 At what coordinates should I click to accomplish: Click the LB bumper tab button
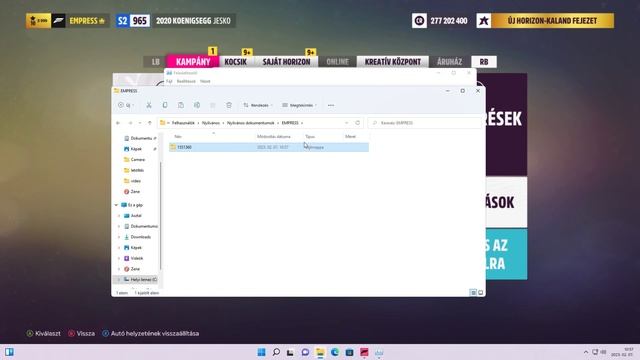156,62
